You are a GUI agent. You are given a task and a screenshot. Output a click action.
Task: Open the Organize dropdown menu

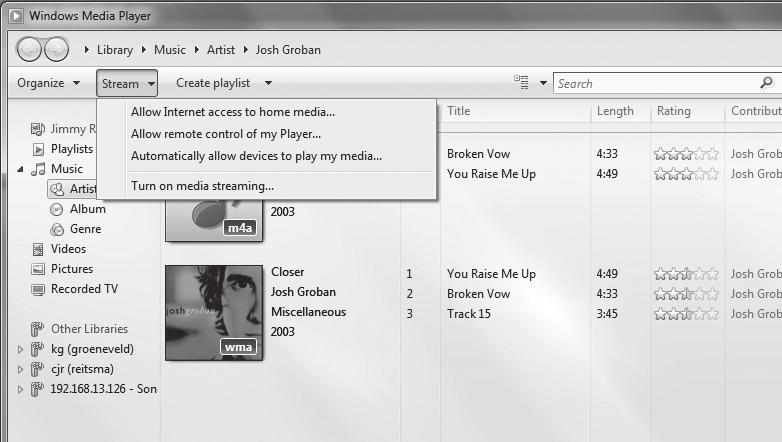pyautogui.click(x=48, y=83)
